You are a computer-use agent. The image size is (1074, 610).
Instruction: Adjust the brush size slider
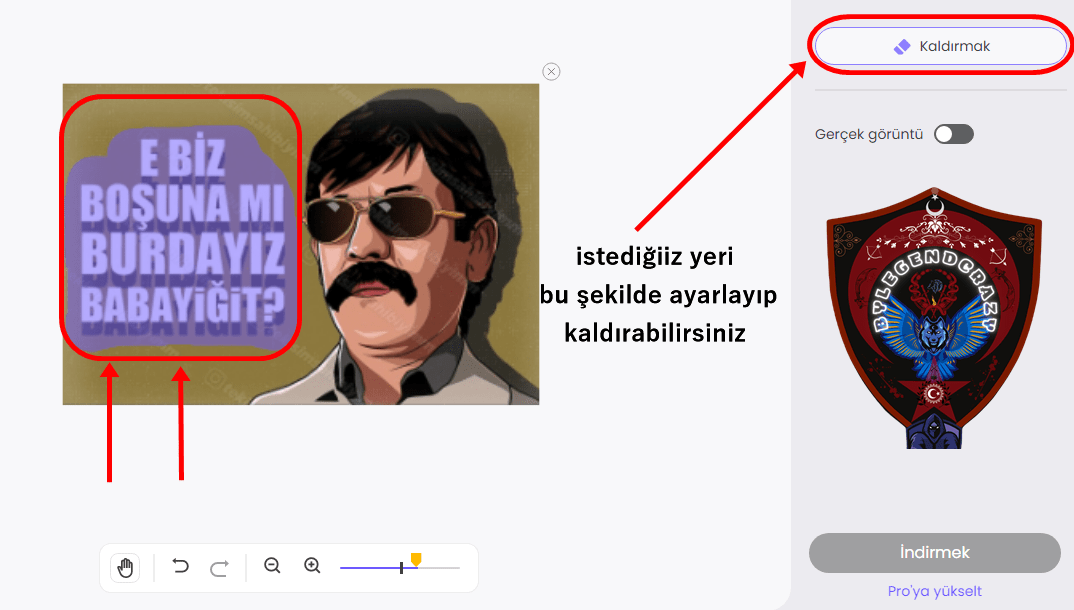click(x=399, y=568)
